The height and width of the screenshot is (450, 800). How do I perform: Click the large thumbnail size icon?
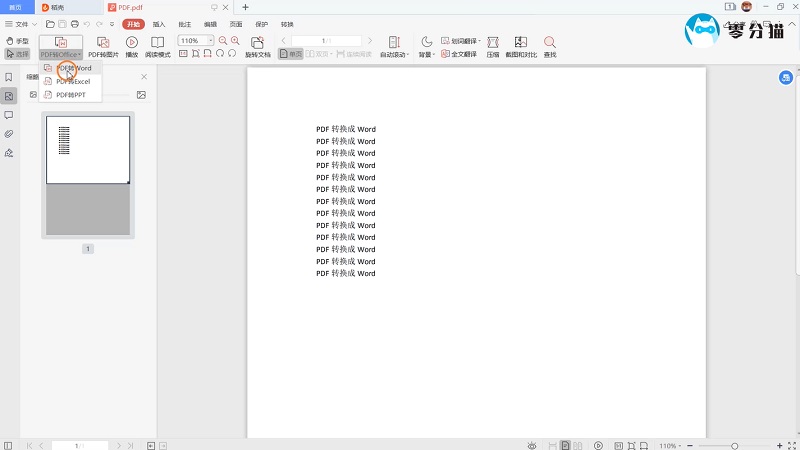coord(141,95)
